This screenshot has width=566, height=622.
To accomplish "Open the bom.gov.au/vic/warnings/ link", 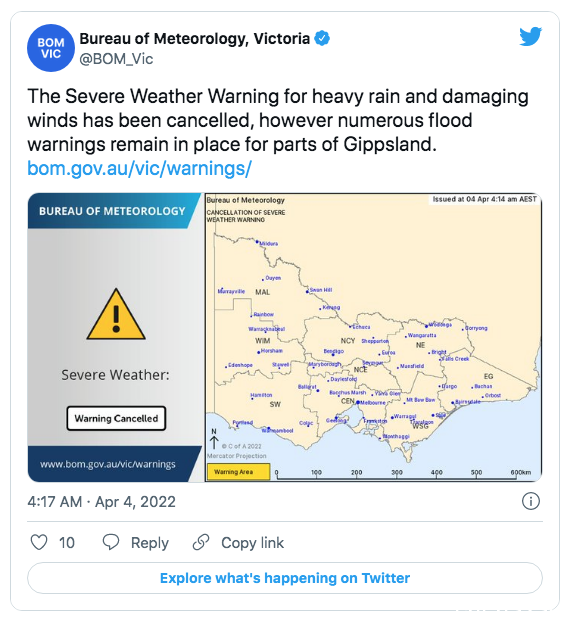I will (x=139, y=168).
